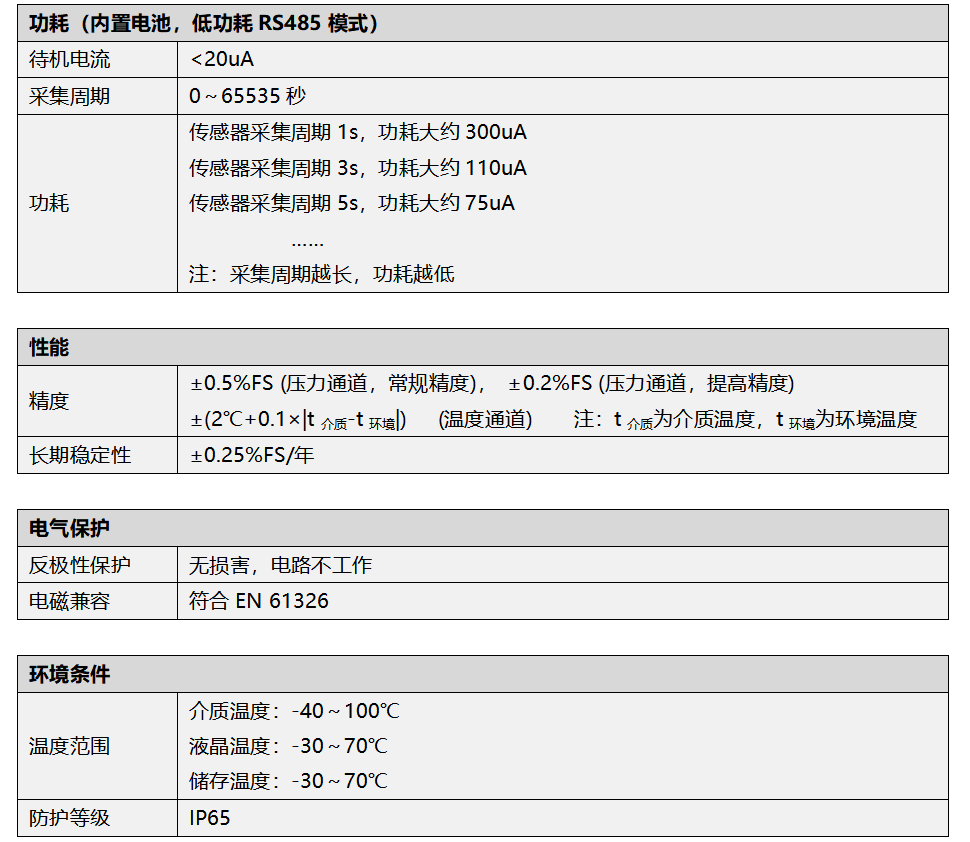The height and width of the screenshot is (842, 970).
Task: Select the 0～65535 秒 collection period value
Action: click(x=247, y=97)
